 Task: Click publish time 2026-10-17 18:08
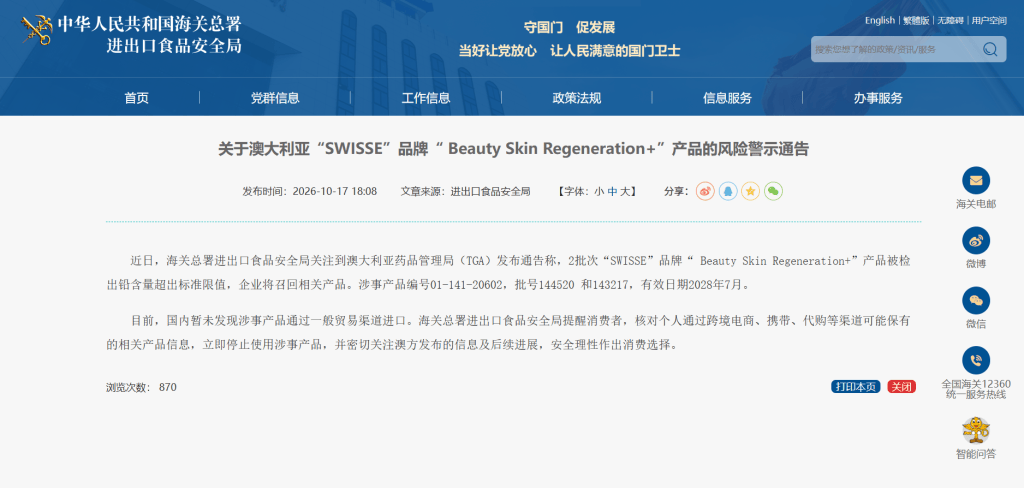(334, 191)
